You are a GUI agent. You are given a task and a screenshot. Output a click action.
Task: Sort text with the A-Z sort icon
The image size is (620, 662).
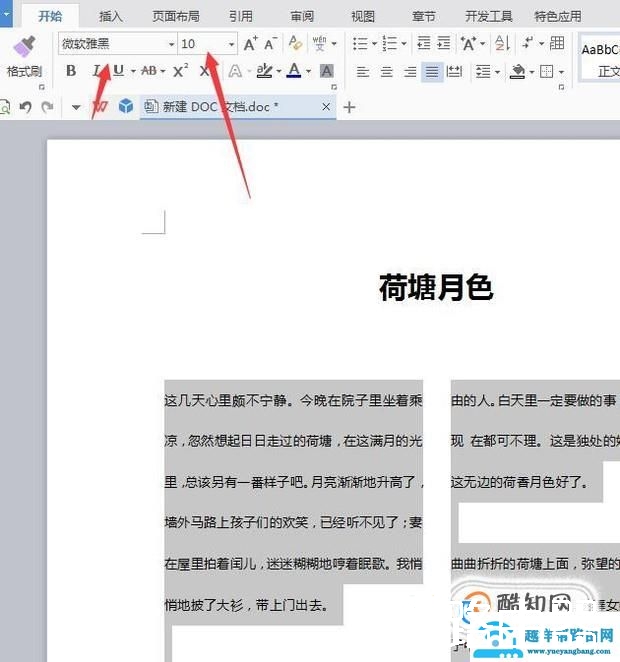[502, 43]
